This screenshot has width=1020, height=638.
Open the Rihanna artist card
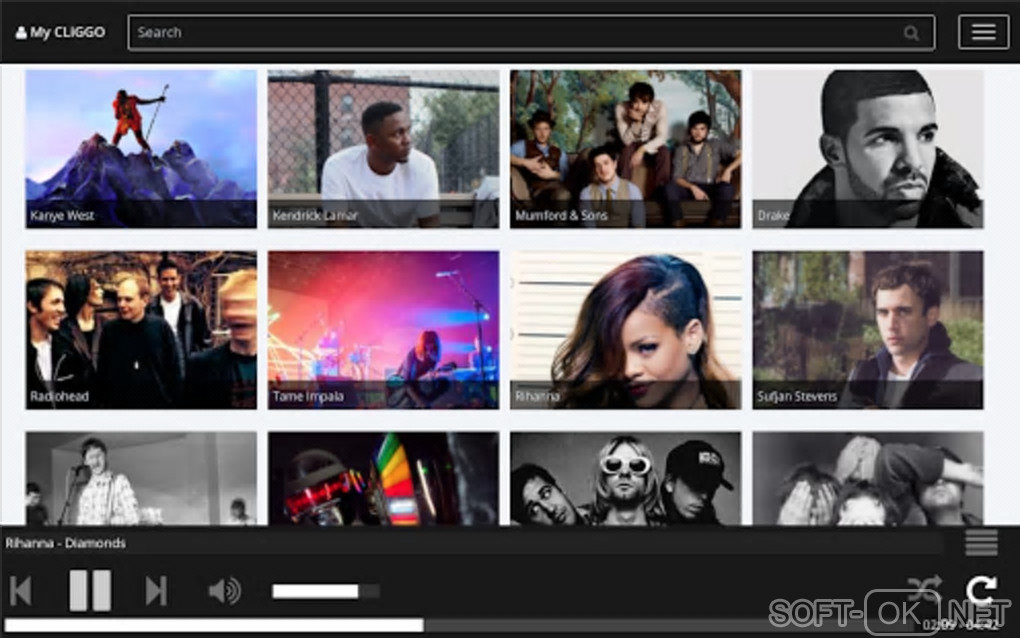(625, 330)
